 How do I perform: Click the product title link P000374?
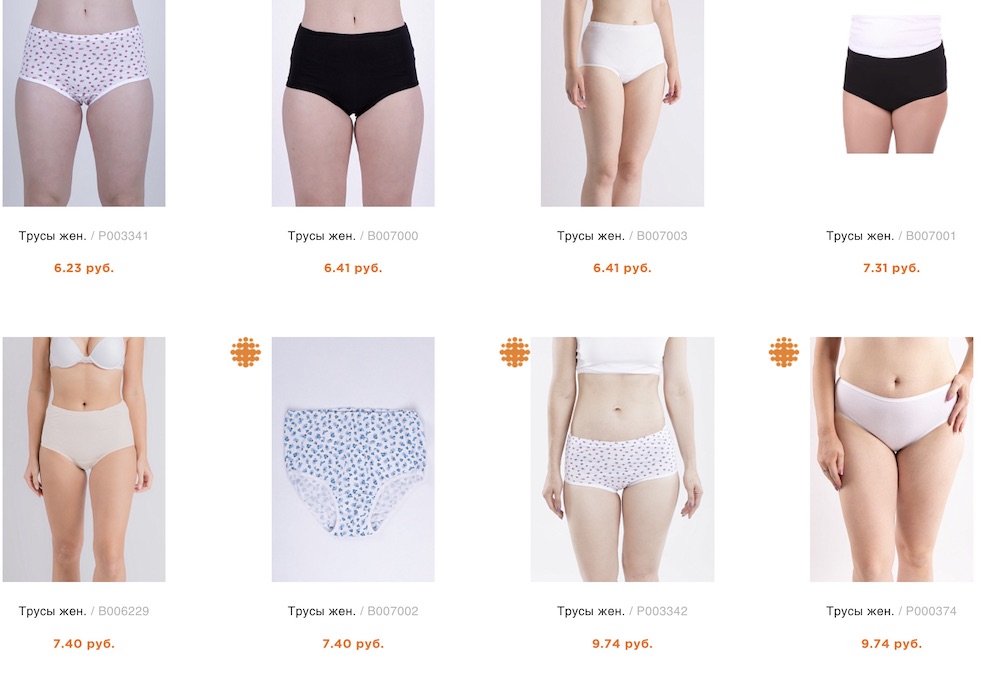point(891,611)
